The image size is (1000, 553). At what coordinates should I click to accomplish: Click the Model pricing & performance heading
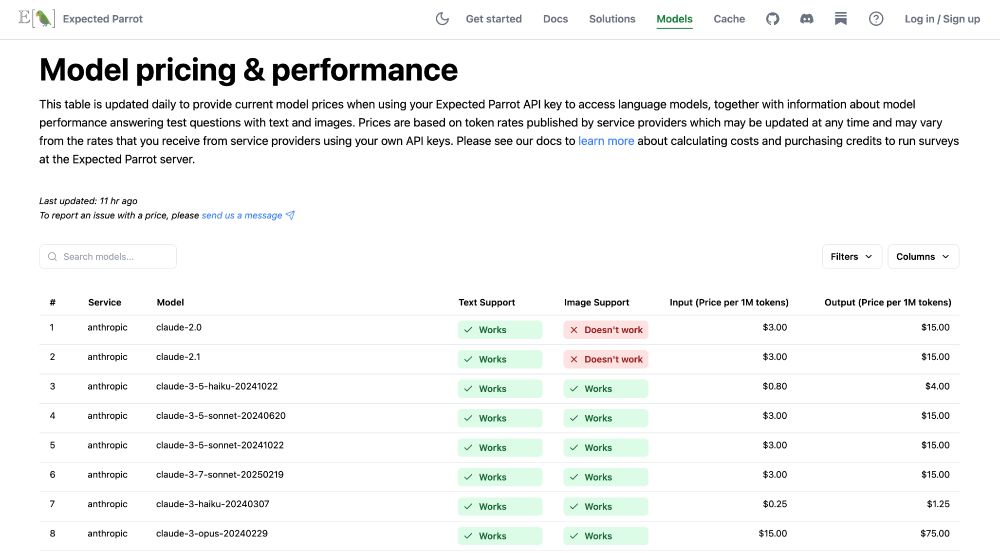[x=248, y=70]
